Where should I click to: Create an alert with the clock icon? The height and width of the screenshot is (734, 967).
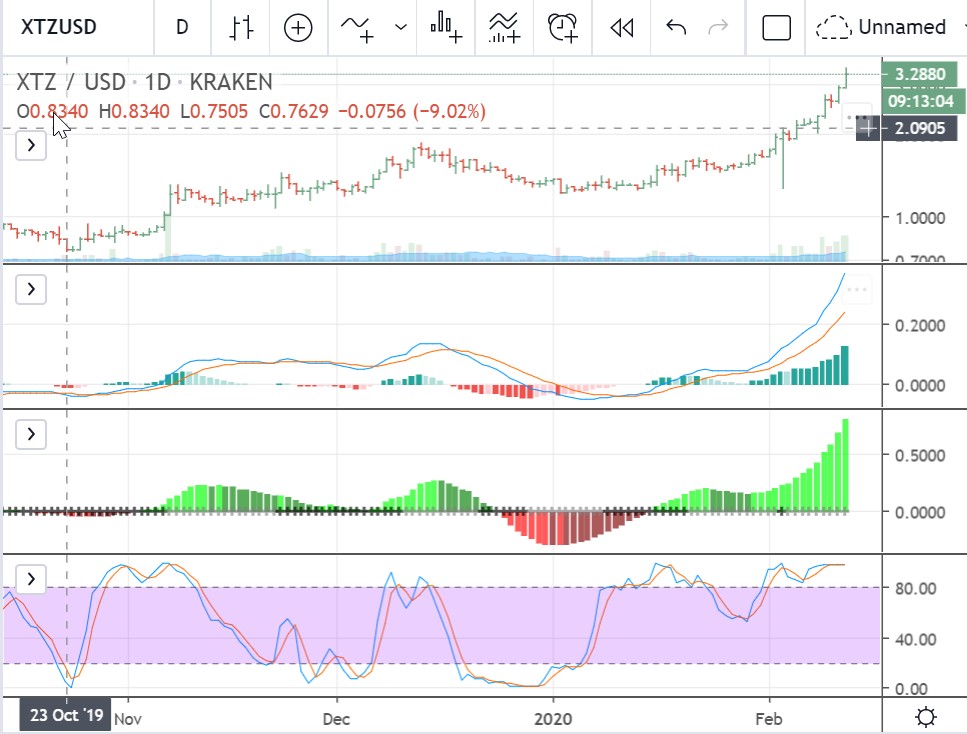562,27
